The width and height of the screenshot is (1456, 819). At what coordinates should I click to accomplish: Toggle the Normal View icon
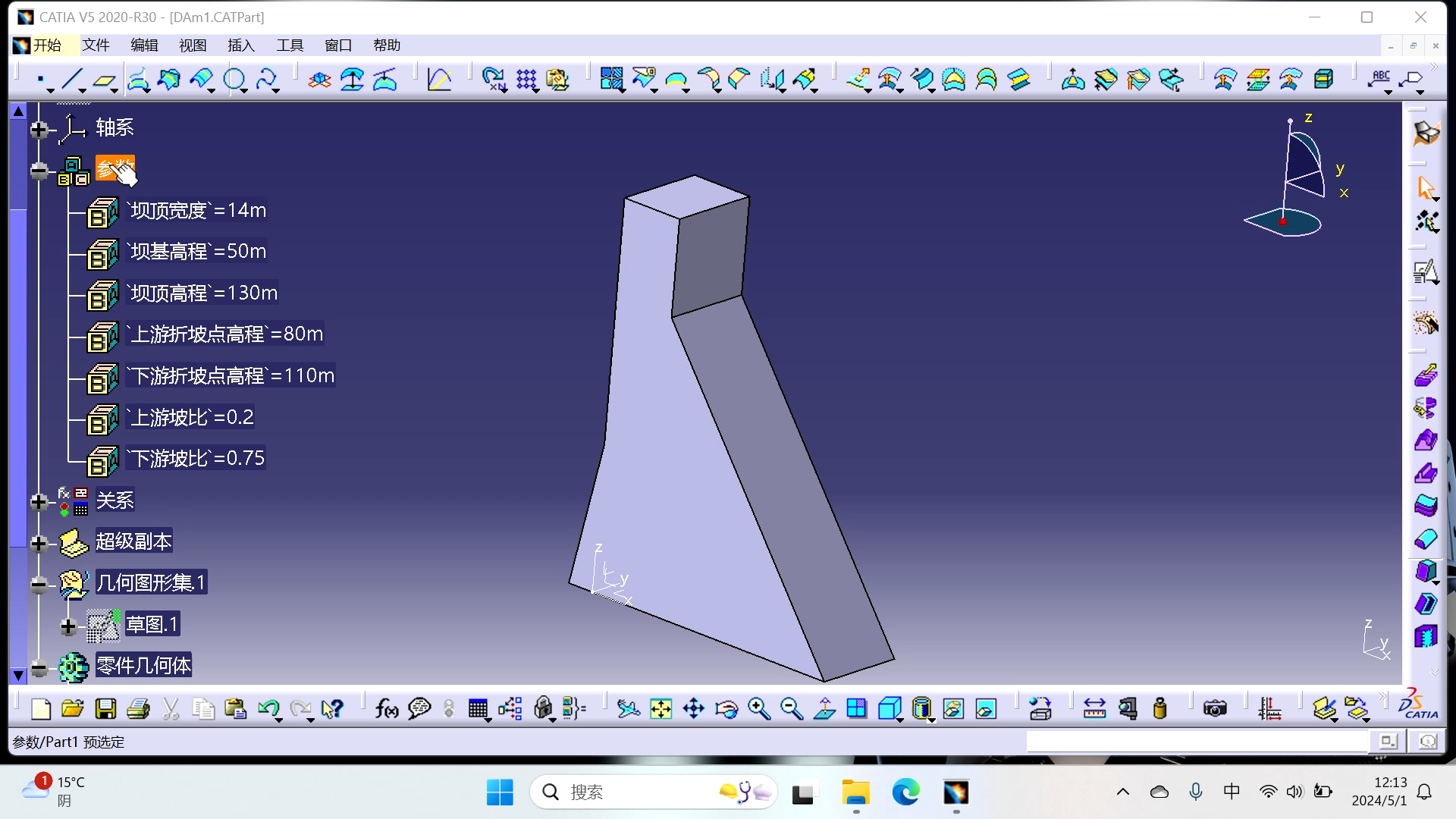tap(824, 709)
